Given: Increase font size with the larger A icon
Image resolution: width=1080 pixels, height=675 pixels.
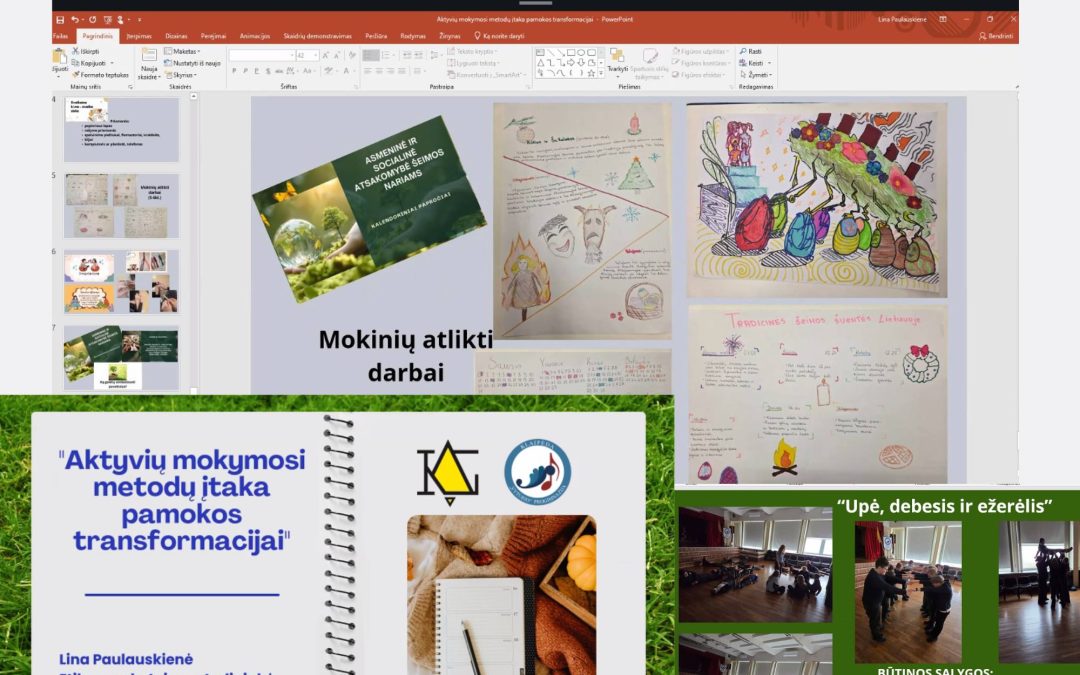Looking at the screenshot, I should click(326, 55).
